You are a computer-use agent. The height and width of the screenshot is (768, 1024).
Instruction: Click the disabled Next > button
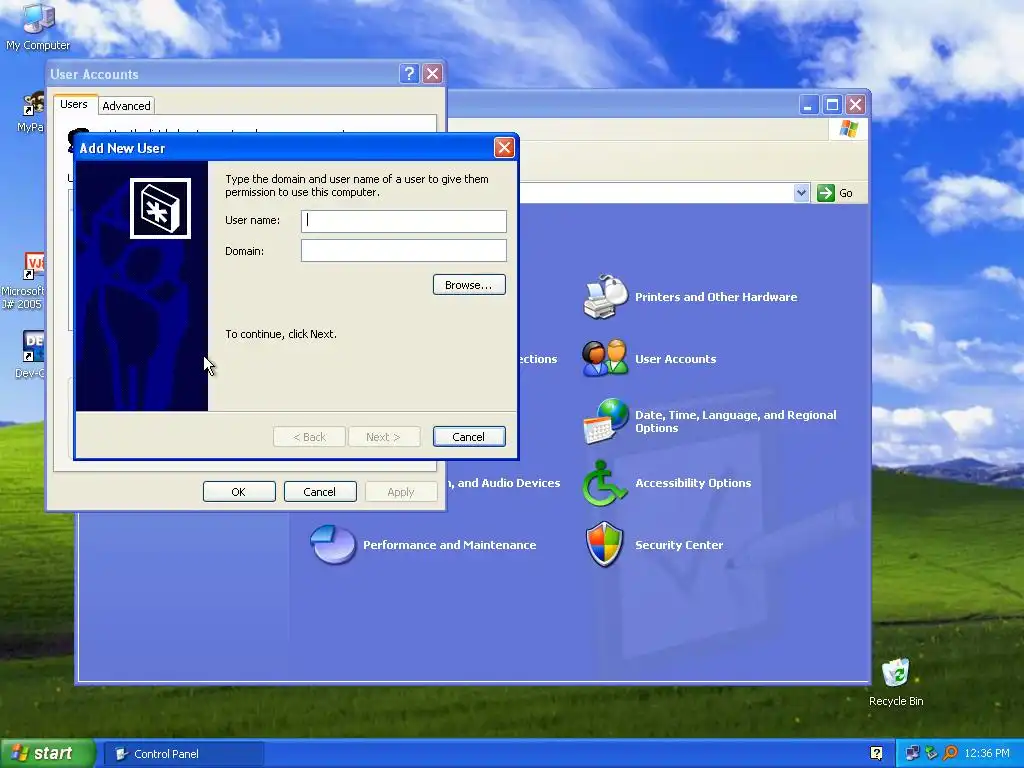pyautogui.click(x=383, y=437)
